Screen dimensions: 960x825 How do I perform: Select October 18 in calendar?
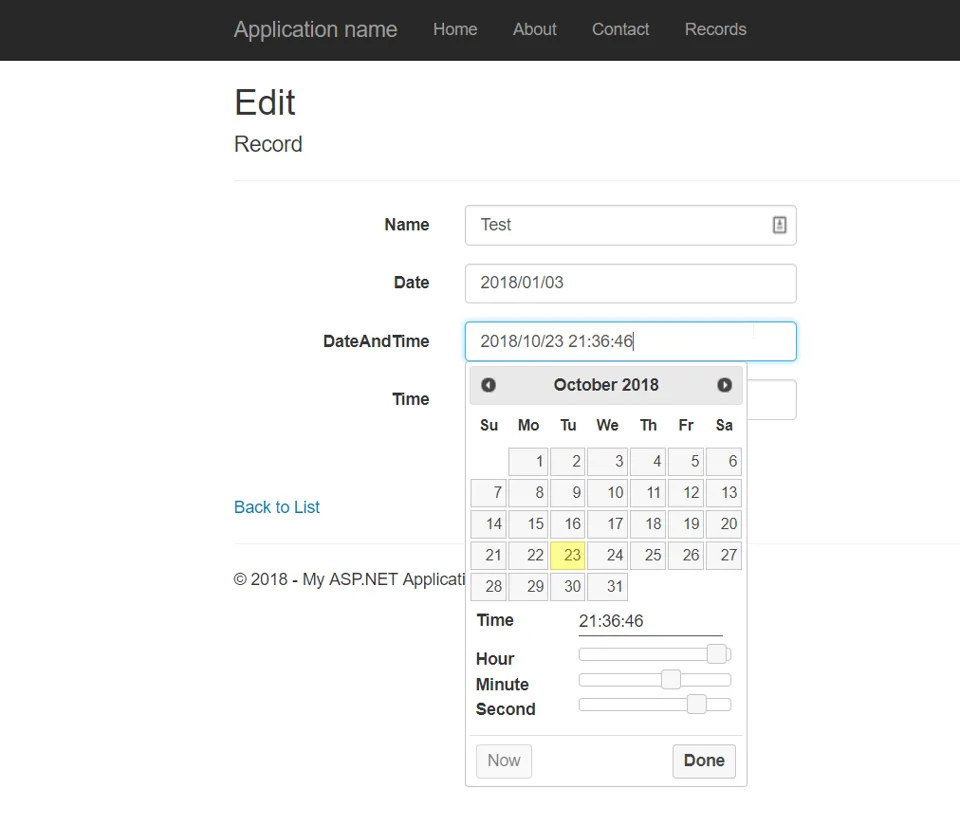648,524
